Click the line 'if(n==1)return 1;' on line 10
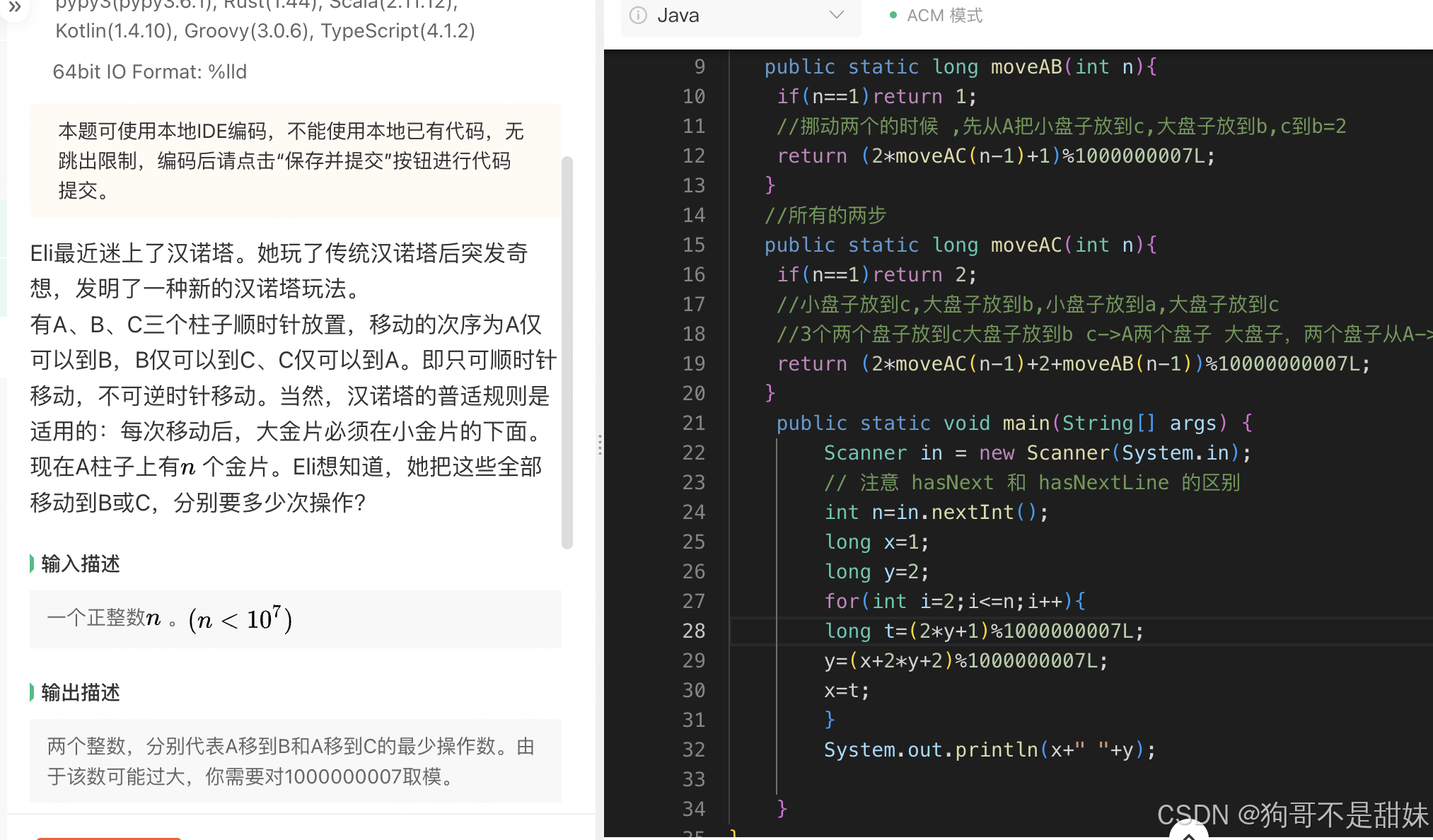 click(877, 96)
